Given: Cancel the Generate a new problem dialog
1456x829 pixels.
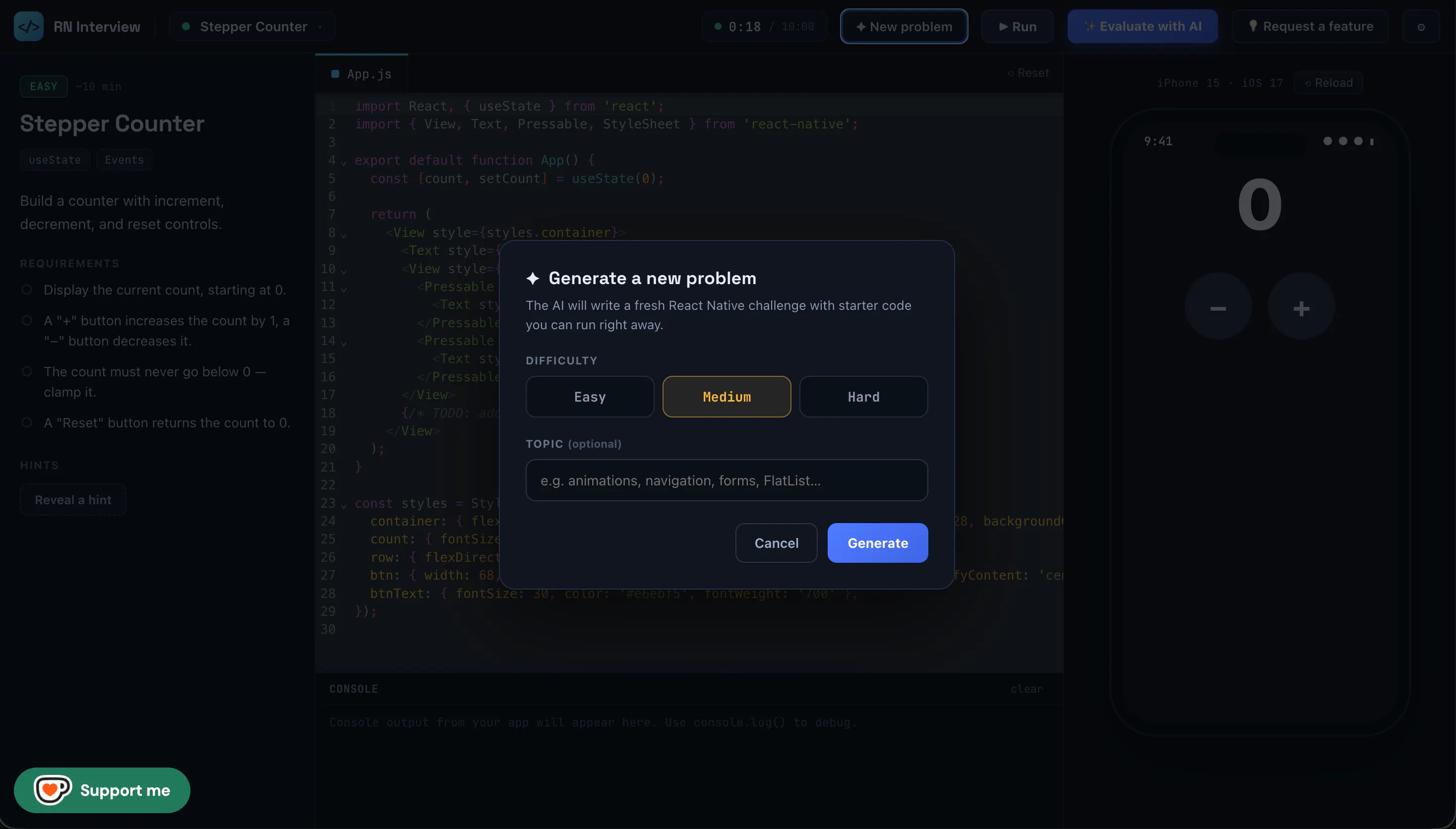Looking at the screenshot, I should click(776, 543).
